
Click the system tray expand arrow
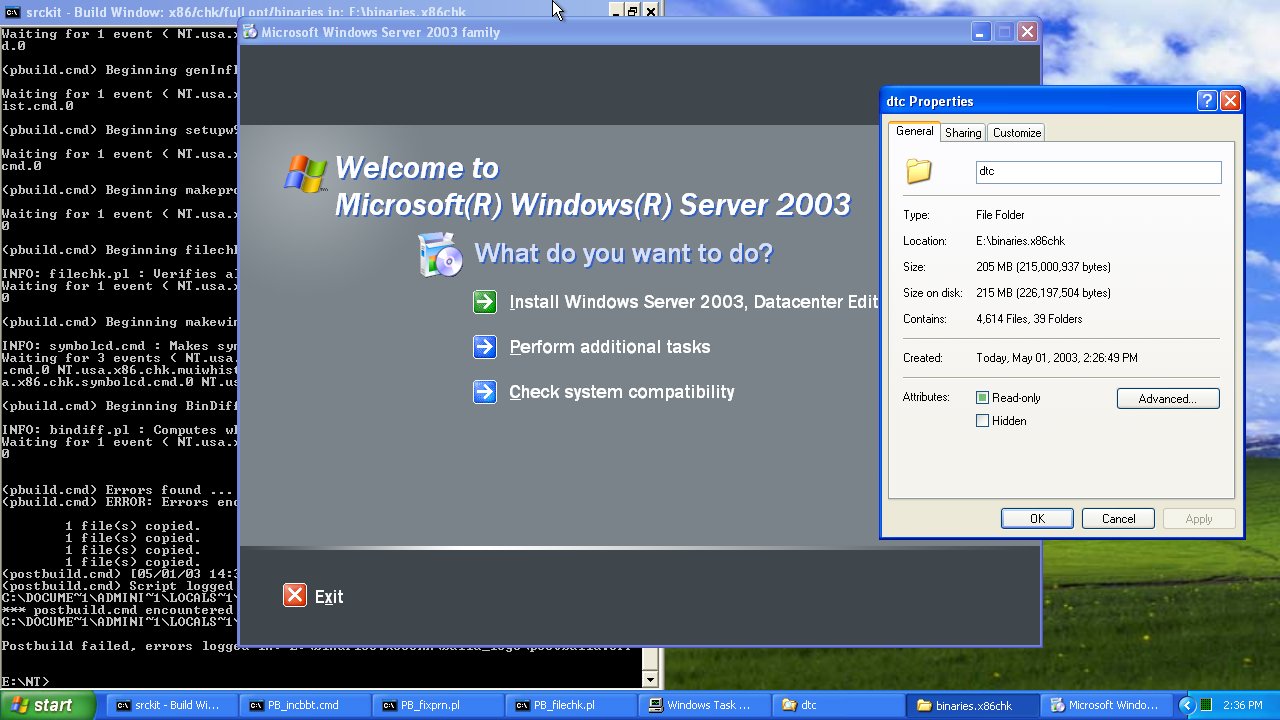tap(1186, 705)
